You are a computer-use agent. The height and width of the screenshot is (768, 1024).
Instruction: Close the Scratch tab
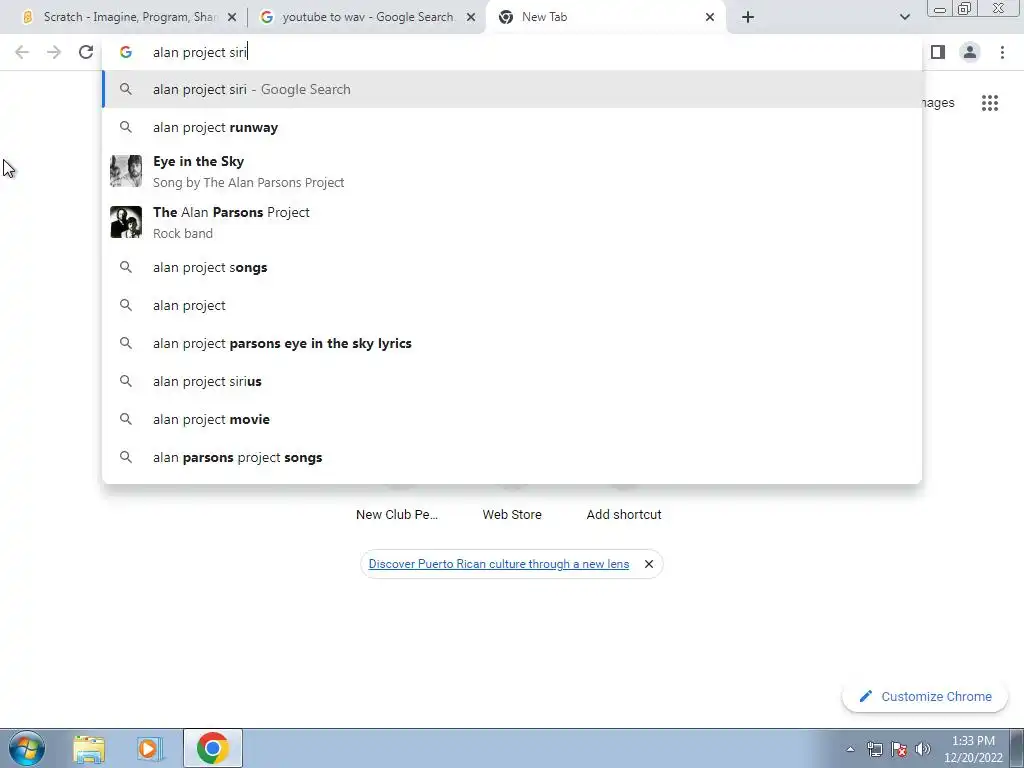point(232,17)
